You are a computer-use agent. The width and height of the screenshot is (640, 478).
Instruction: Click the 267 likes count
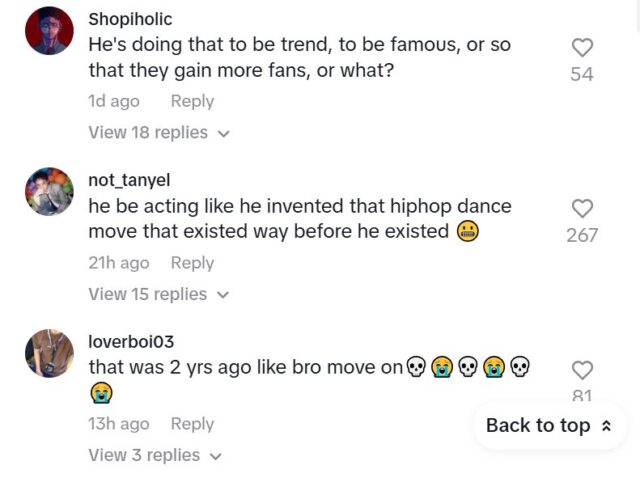click(x=582, y=235)
